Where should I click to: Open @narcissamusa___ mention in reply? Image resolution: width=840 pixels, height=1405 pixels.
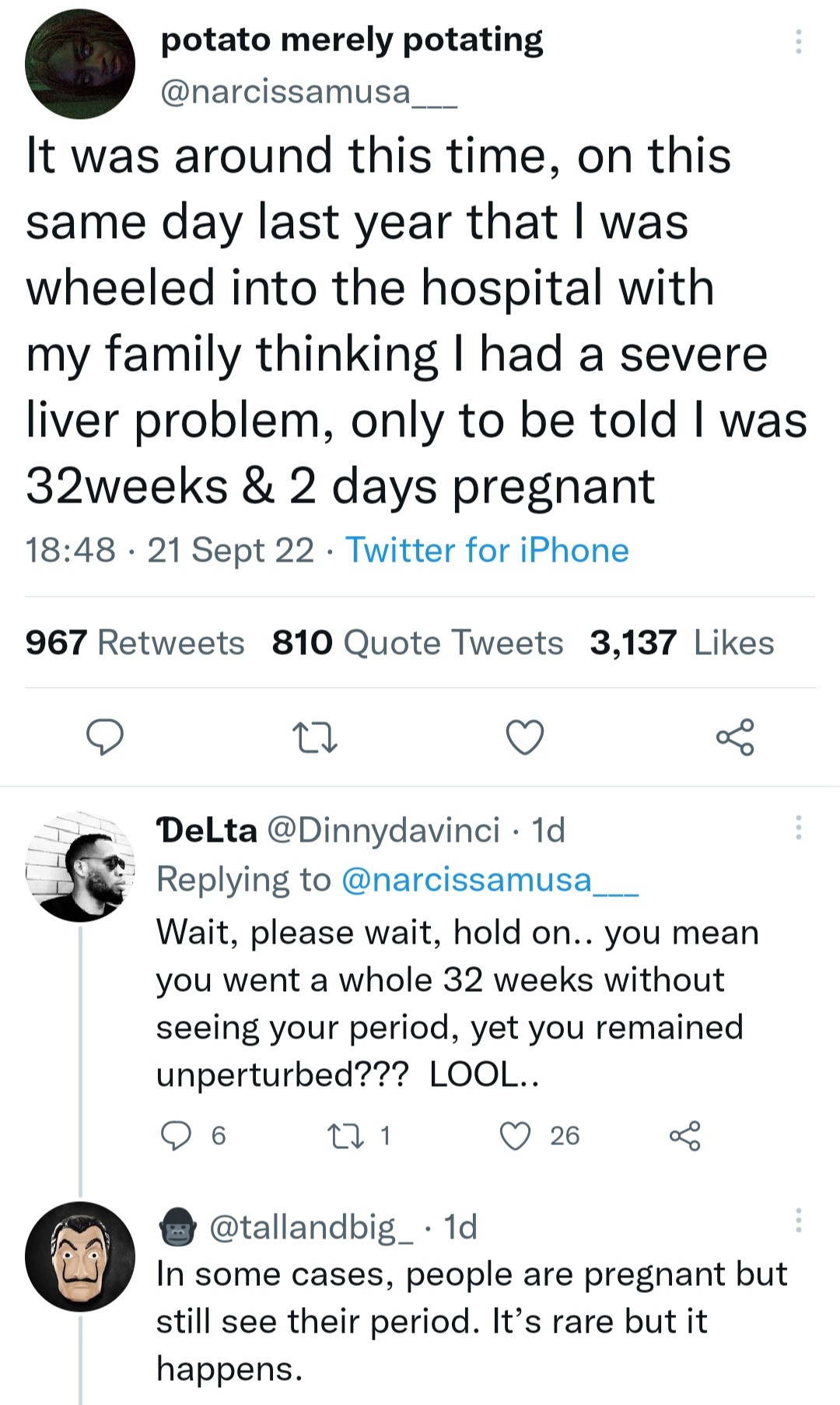pos(490,880)
